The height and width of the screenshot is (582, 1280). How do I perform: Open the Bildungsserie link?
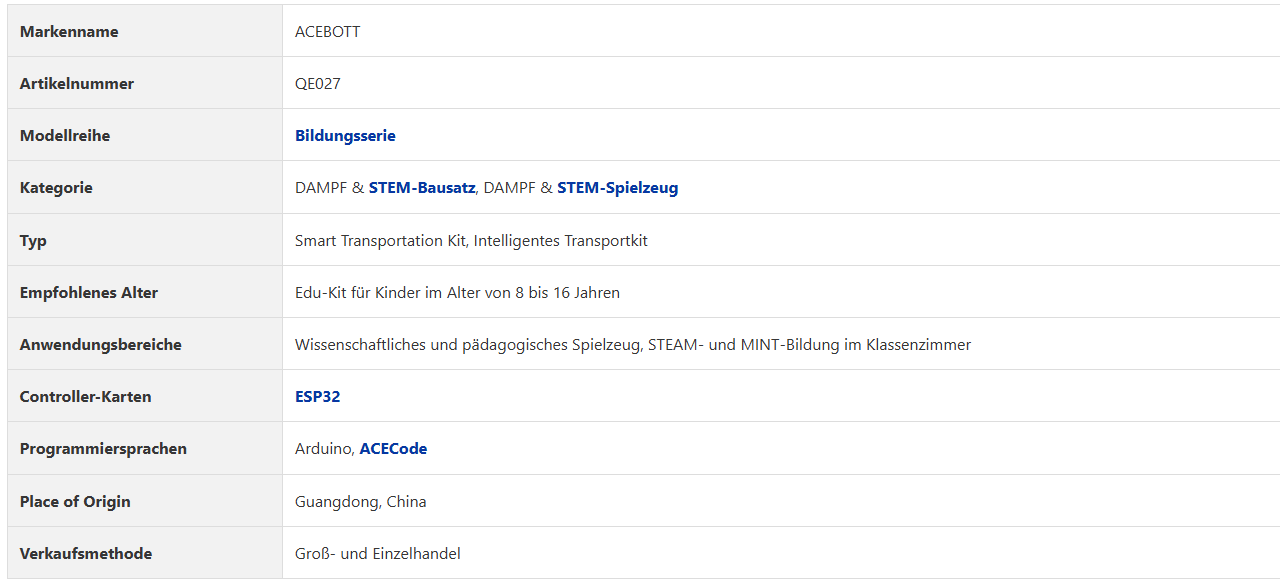click(345, 136)
